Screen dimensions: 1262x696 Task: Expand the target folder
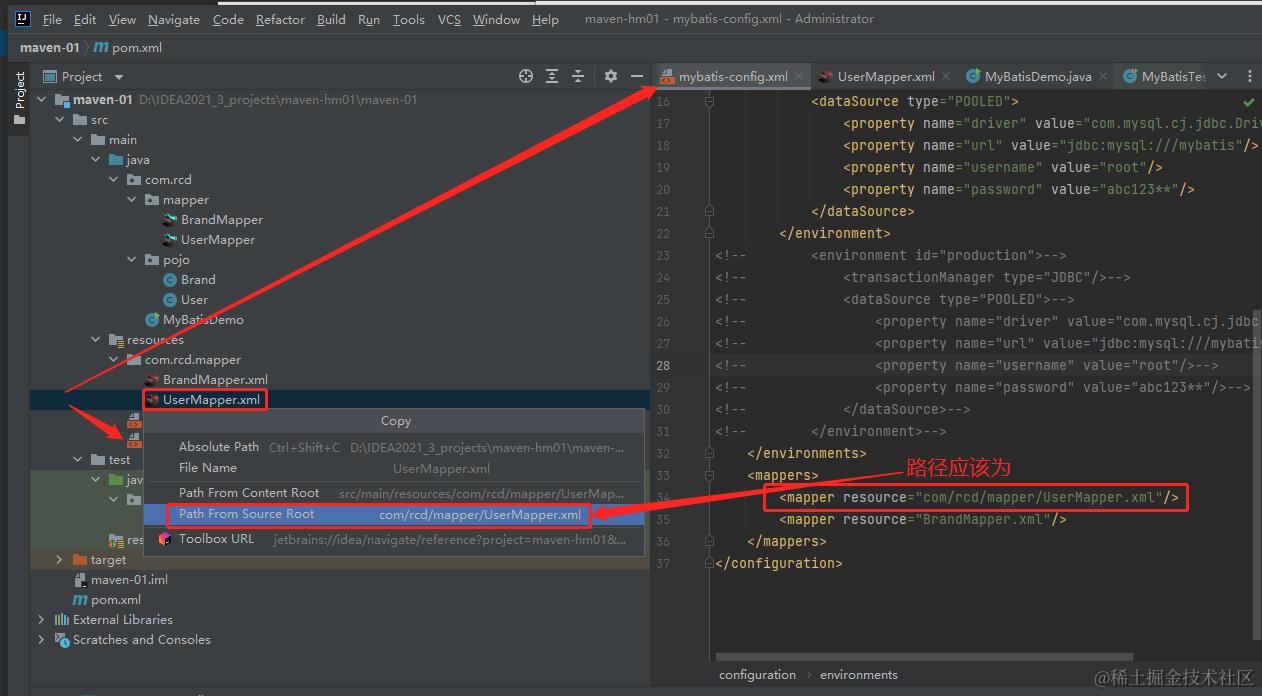pos(60,560)
